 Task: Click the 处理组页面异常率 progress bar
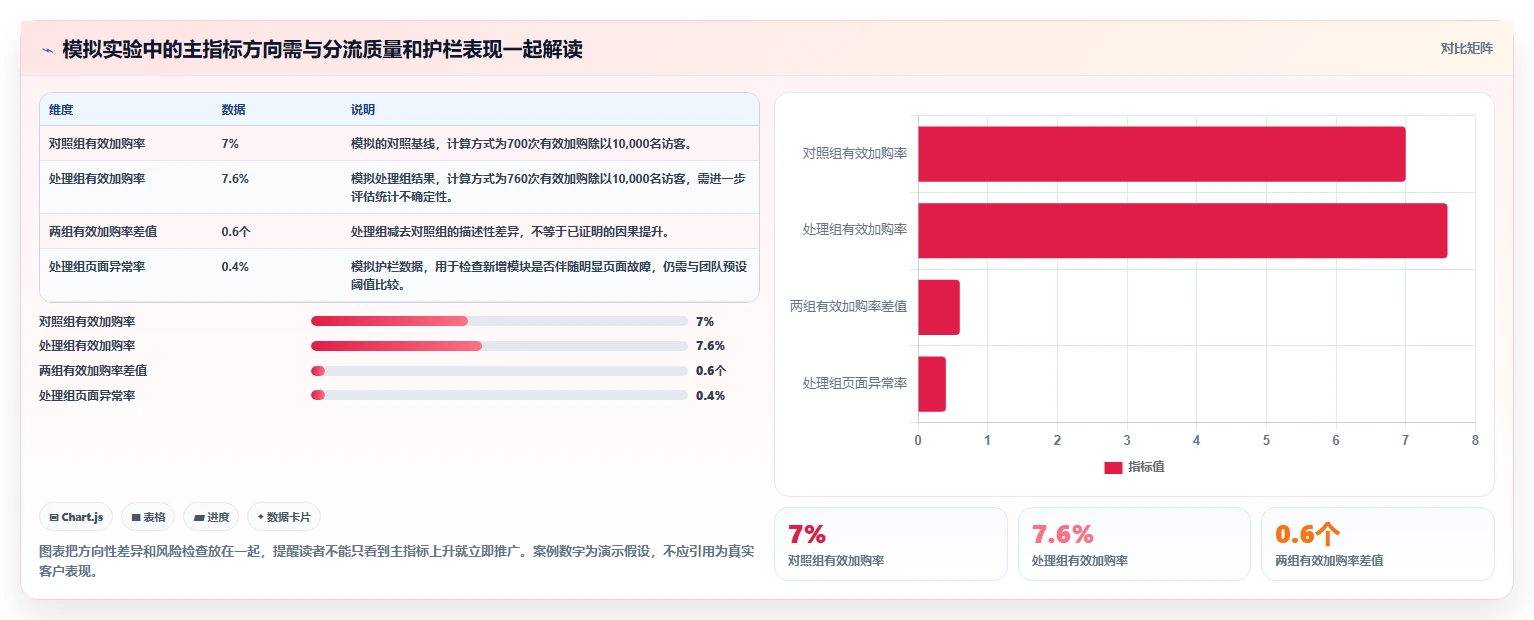(498, 395)
